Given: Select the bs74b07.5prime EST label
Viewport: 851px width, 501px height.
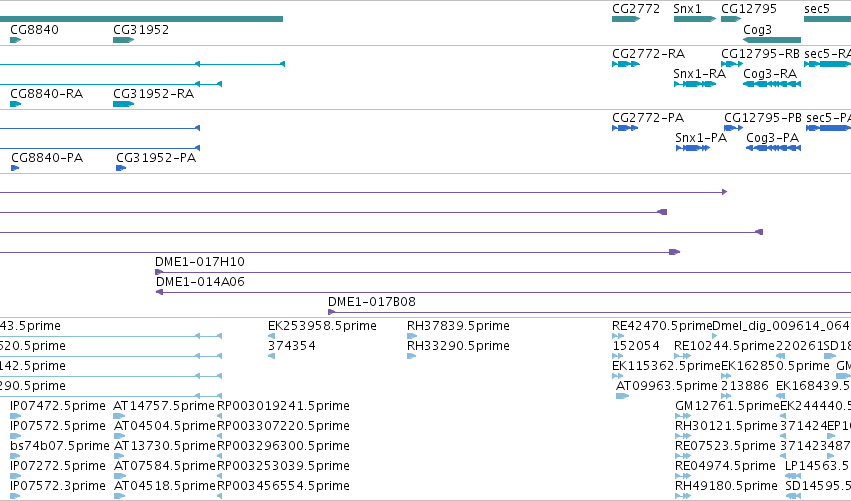Looking at the screenshot, I should click(60, 446).
